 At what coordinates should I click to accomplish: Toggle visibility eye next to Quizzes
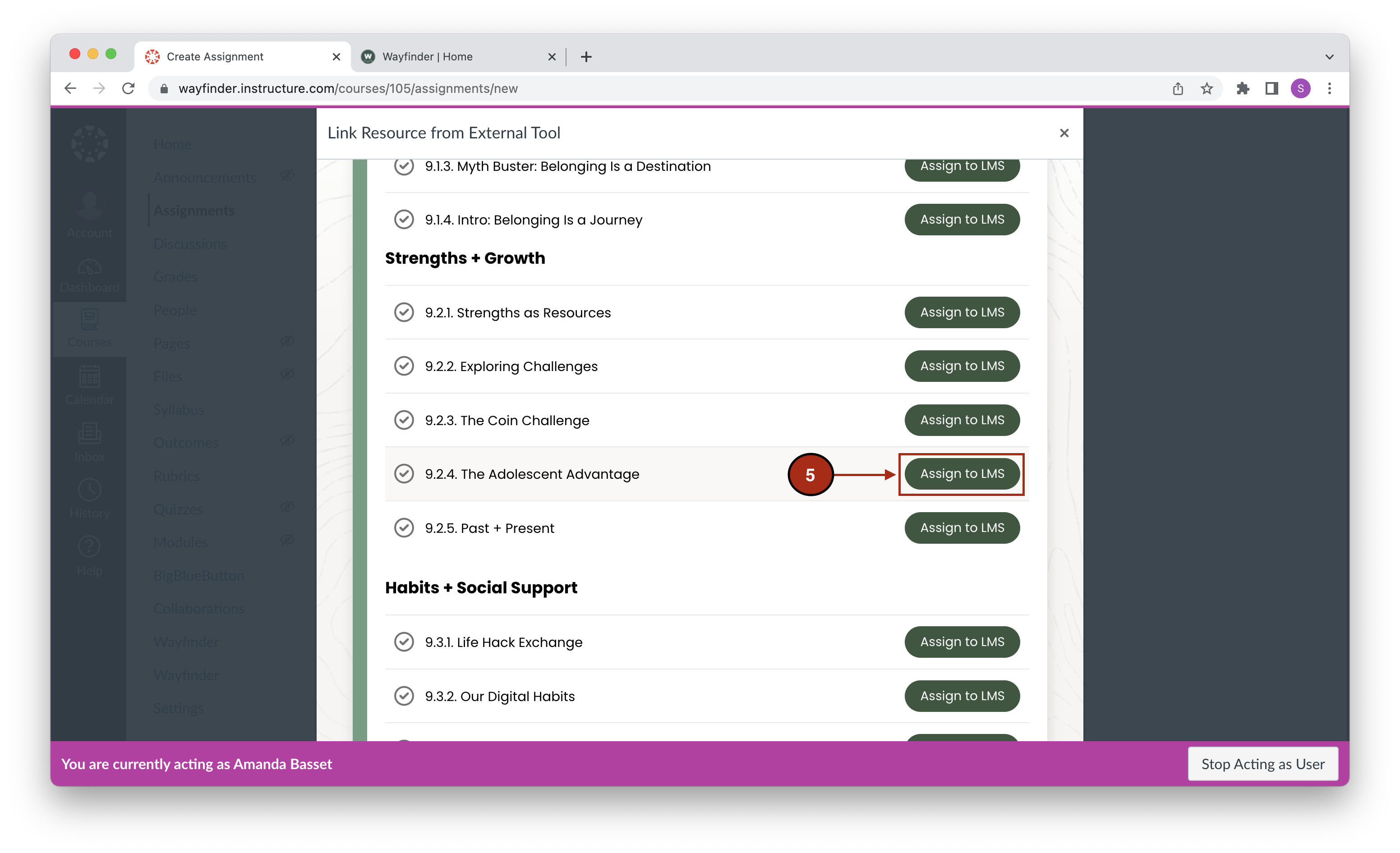(287, 508)
